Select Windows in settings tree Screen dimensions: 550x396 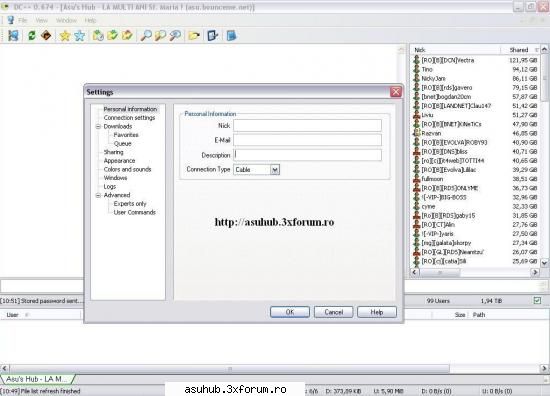coord(115,178)
